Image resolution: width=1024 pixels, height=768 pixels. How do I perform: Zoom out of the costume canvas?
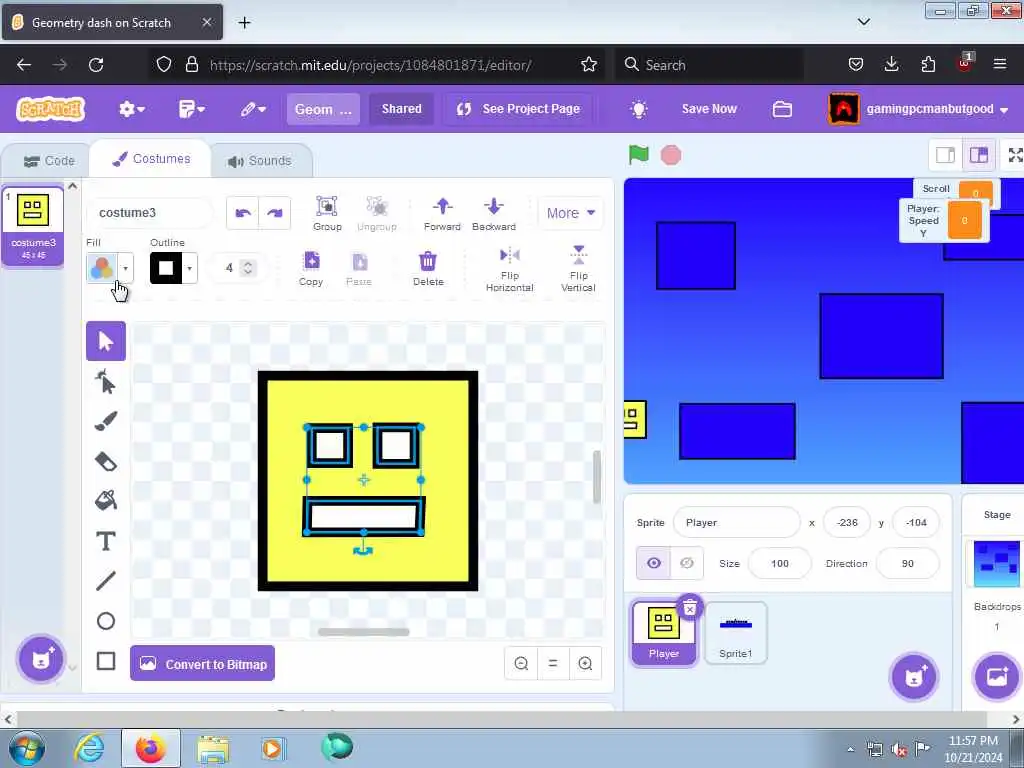[521, 664]
